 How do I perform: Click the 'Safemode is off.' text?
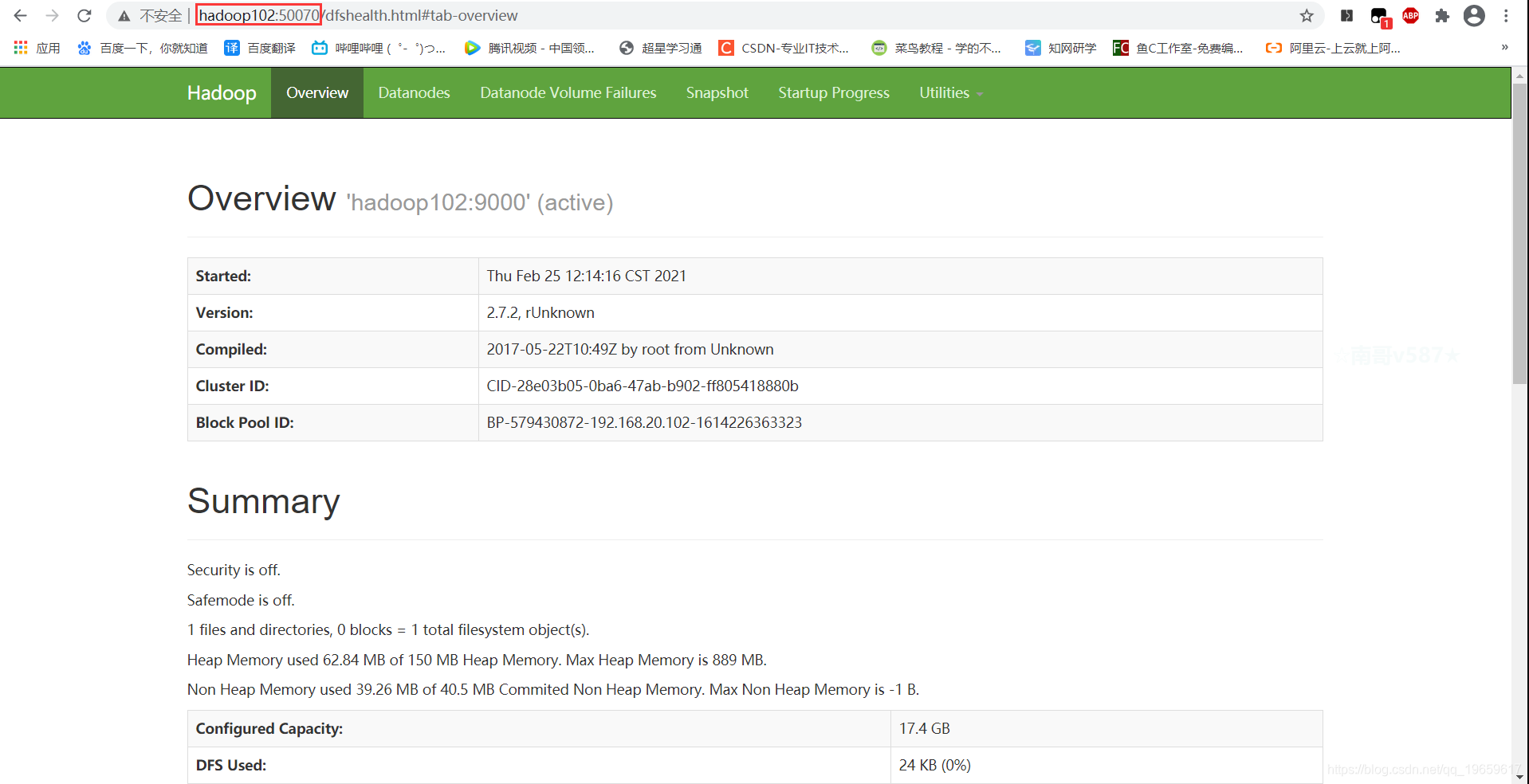(x=241, y=600)
